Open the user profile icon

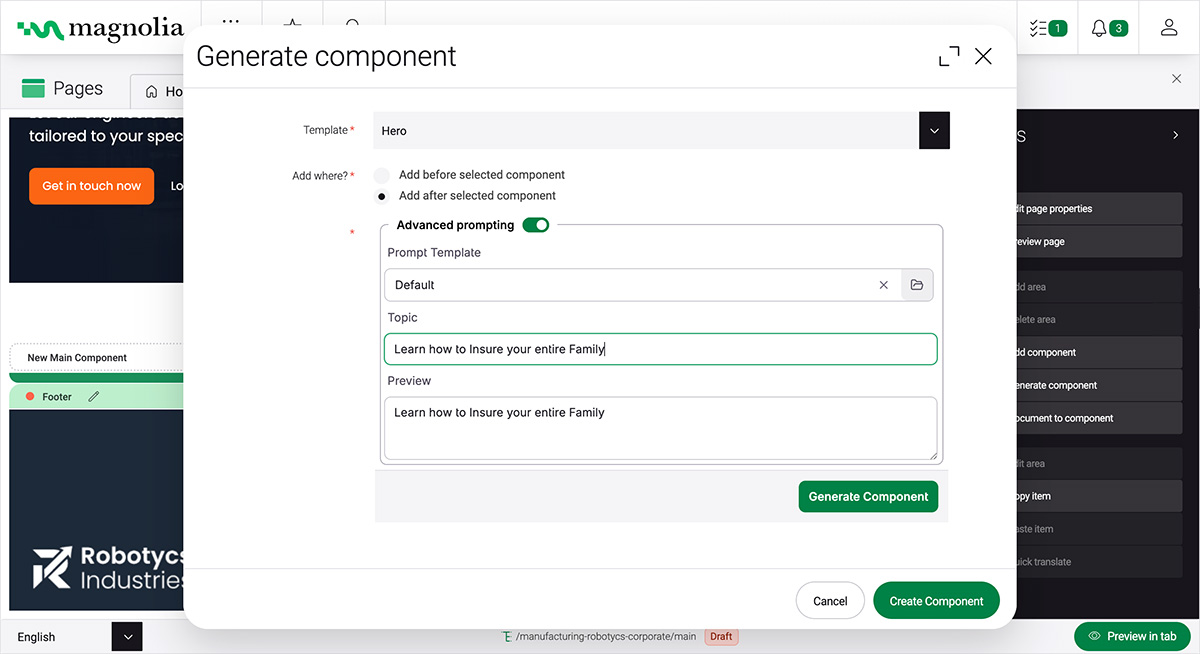(x=1168, y=28)
